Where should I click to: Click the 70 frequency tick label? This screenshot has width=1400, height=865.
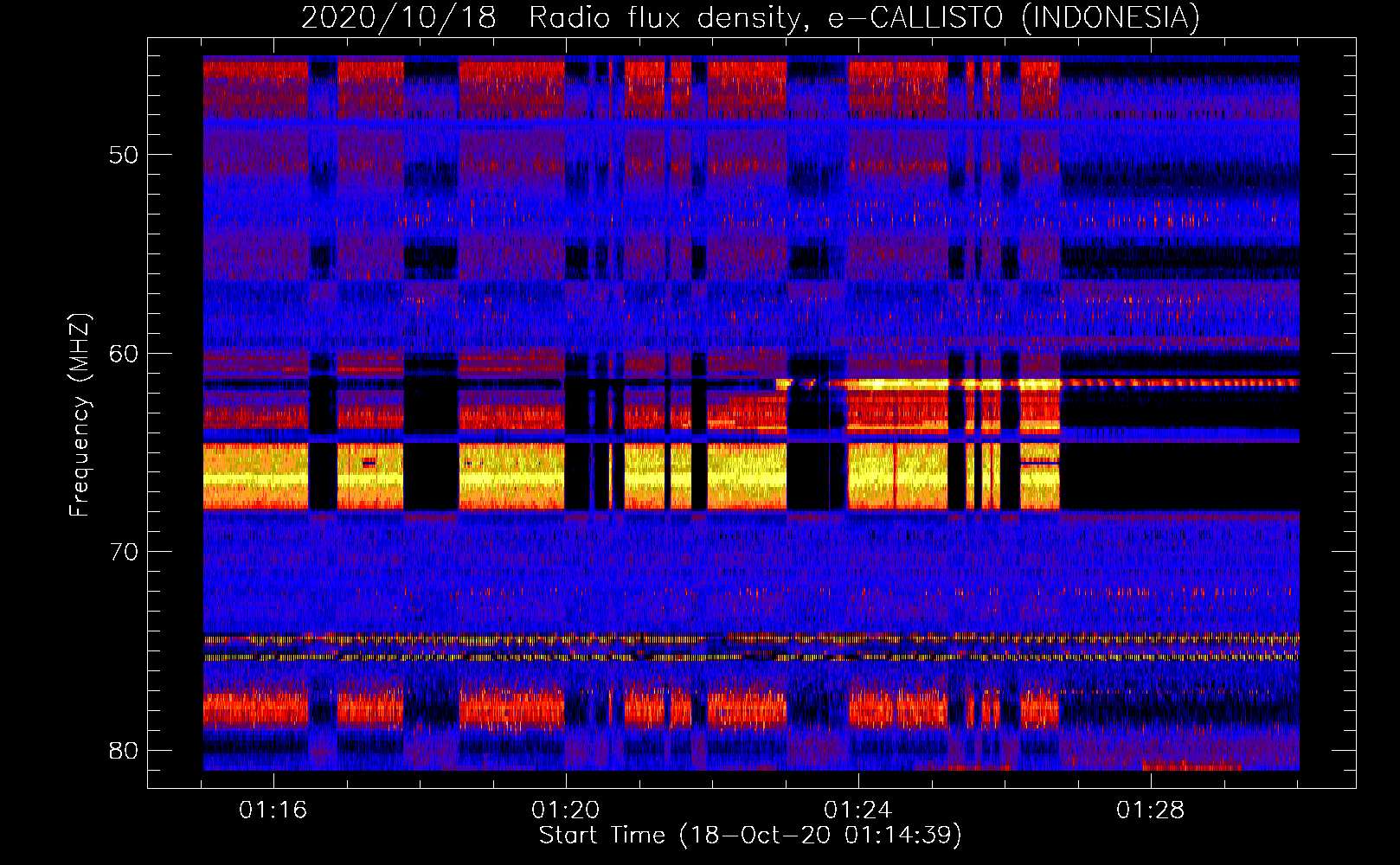coord(124,552)
